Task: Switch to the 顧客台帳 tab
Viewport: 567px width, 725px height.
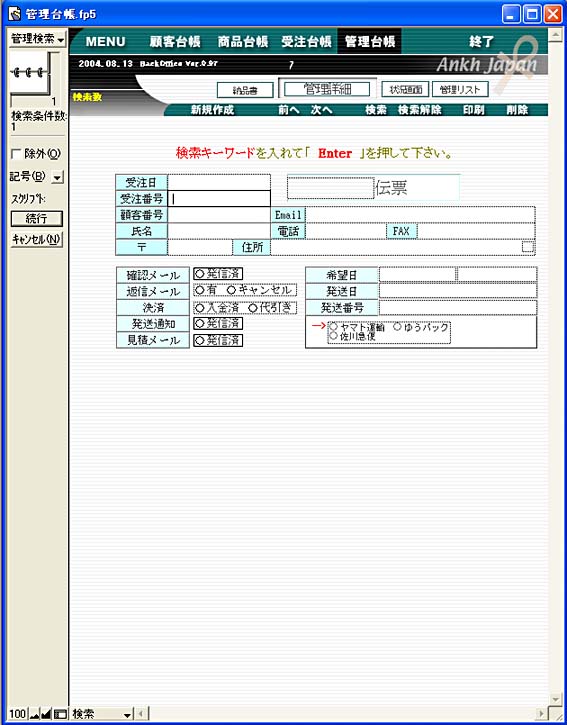Action: coord(175,42)
